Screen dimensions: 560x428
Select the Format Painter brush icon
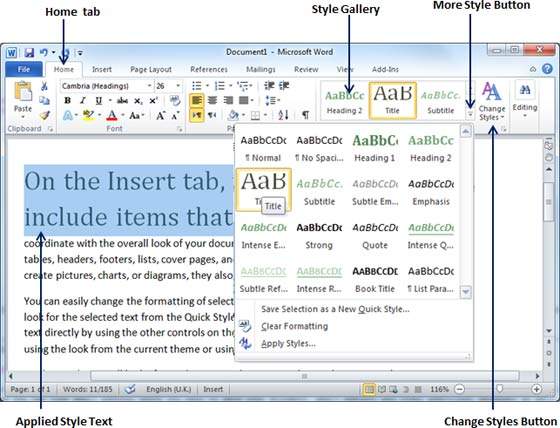click(44, 115)
